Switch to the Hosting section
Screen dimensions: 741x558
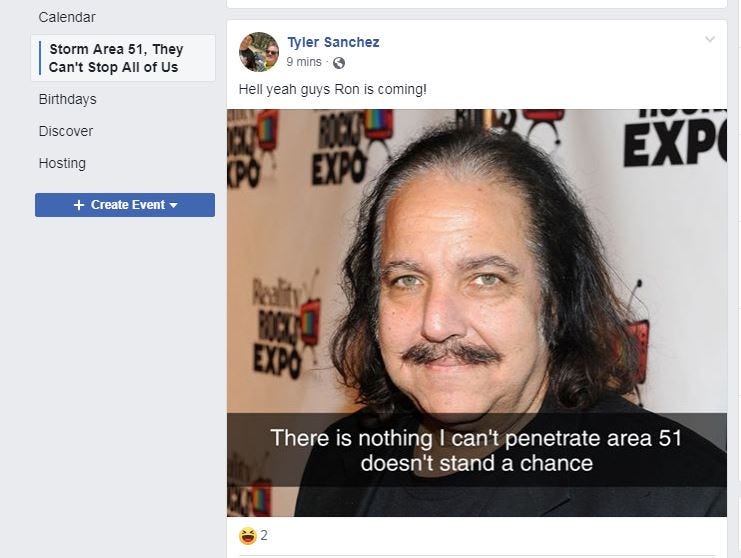[x=62, y=163]
